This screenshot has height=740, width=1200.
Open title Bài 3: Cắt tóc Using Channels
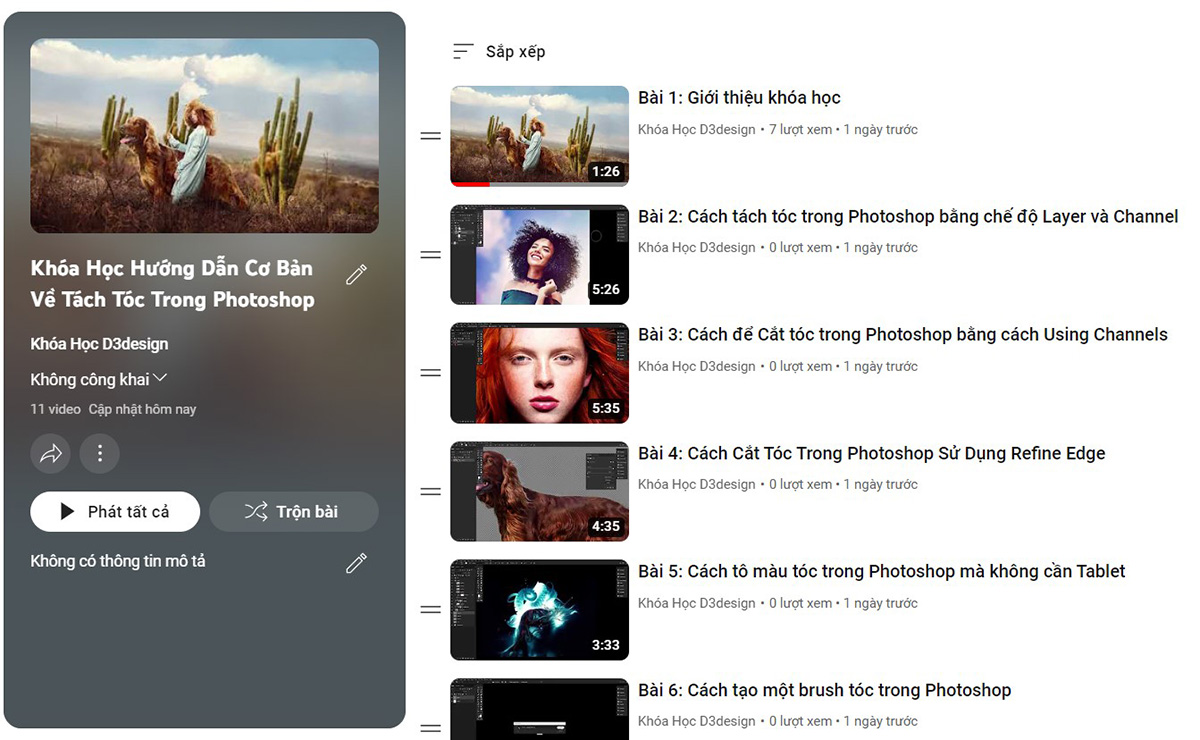[x=903, y=335]
